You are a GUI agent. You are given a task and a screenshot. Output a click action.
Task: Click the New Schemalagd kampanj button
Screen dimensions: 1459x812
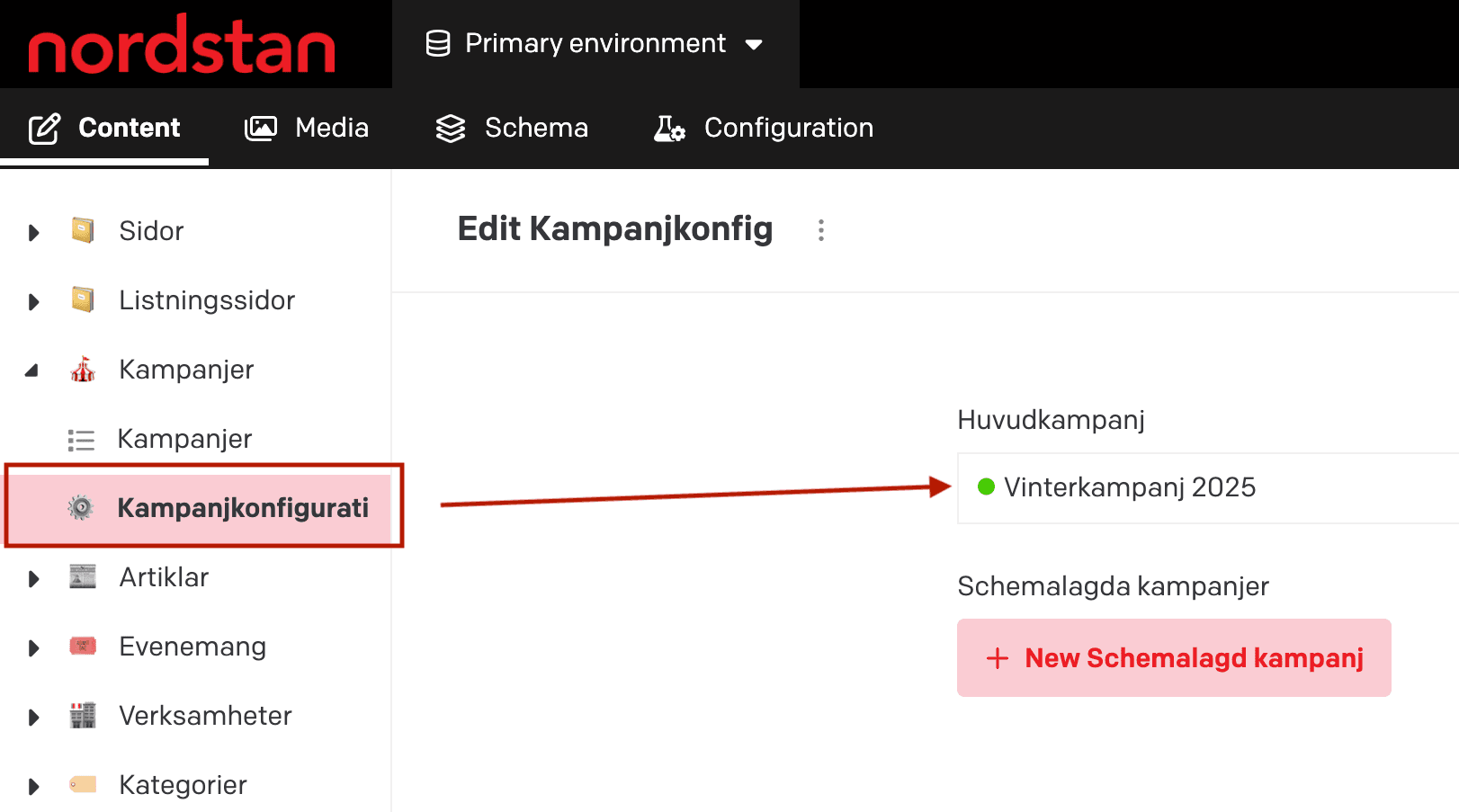coord(1173,657)
